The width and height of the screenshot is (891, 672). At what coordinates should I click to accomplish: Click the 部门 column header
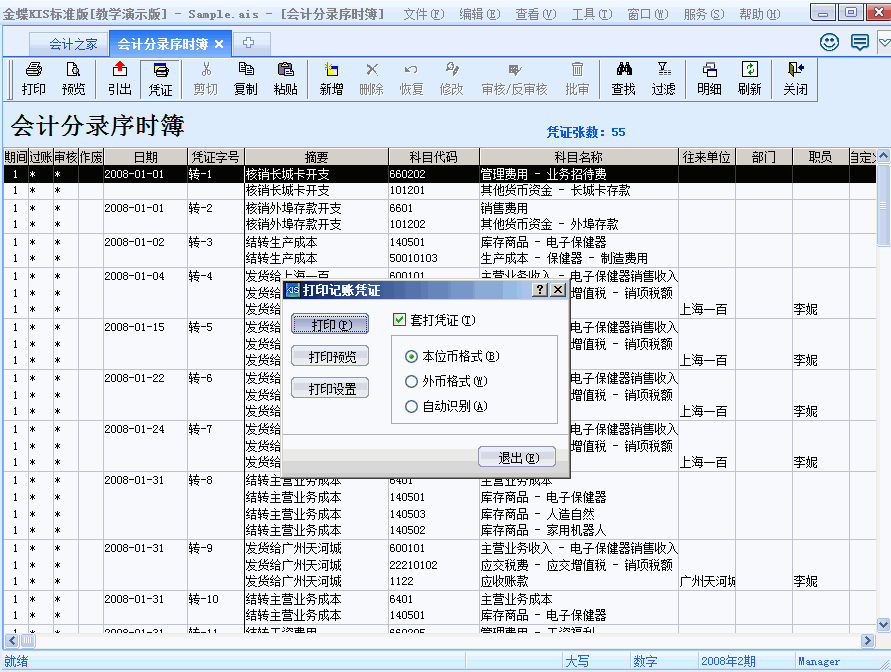click(x=763, y=157)
